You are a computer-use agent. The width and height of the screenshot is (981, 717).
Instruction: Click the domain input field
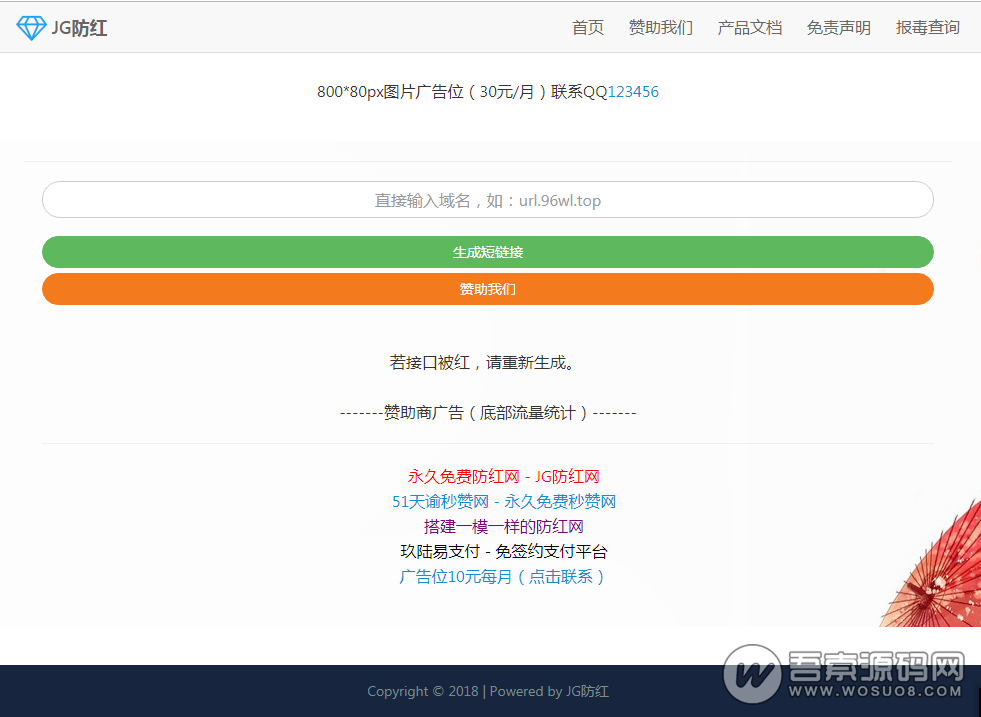pos(488,200)
